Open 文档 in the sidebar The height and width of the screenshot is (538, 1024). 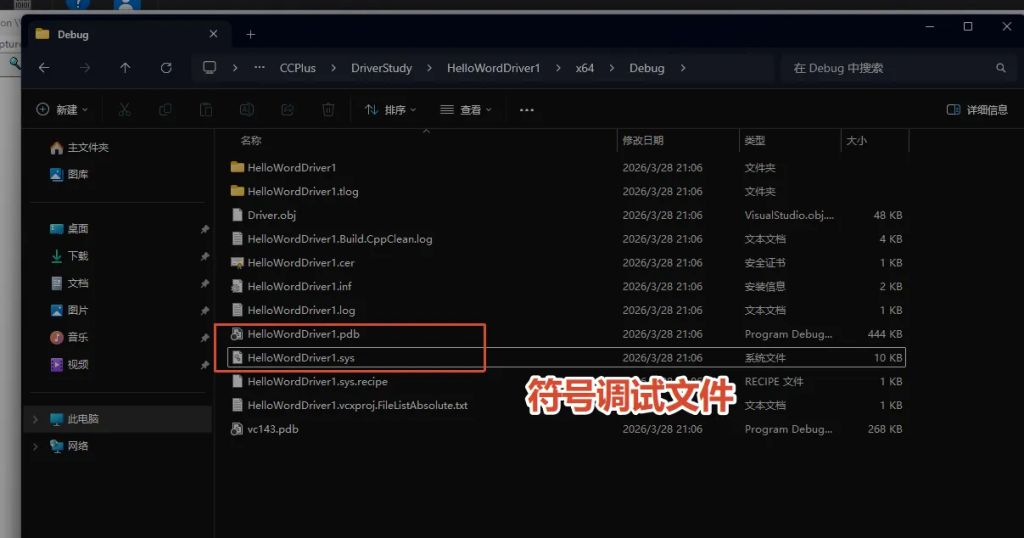(69, 283)
